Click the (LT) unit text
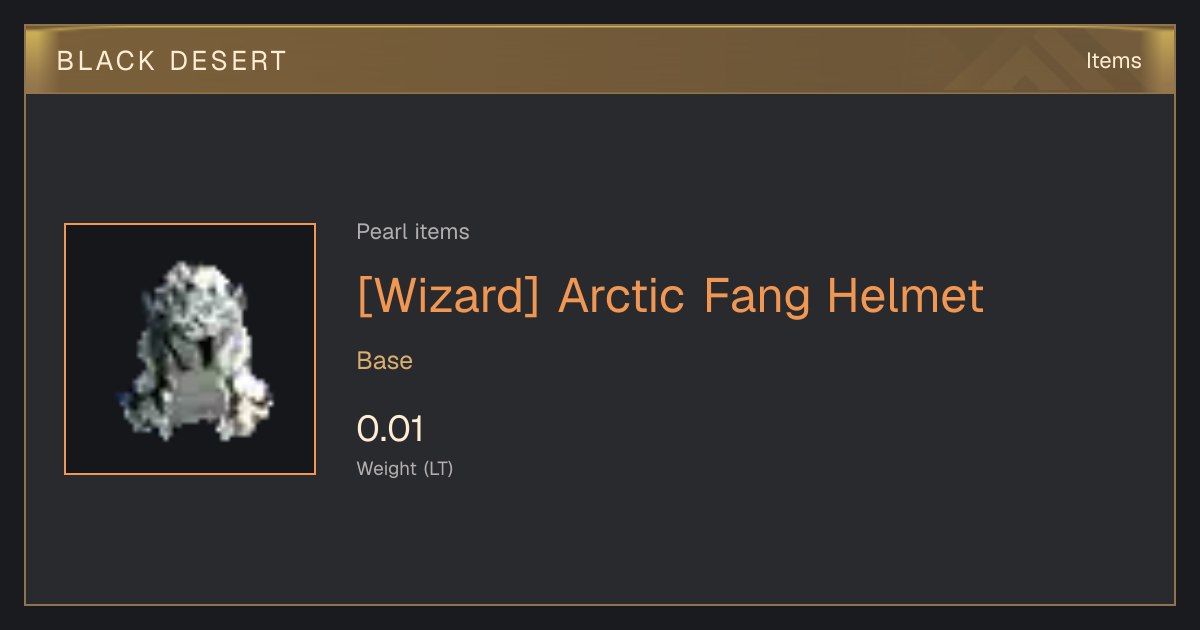1200x630 pixels. pos(438,468)
